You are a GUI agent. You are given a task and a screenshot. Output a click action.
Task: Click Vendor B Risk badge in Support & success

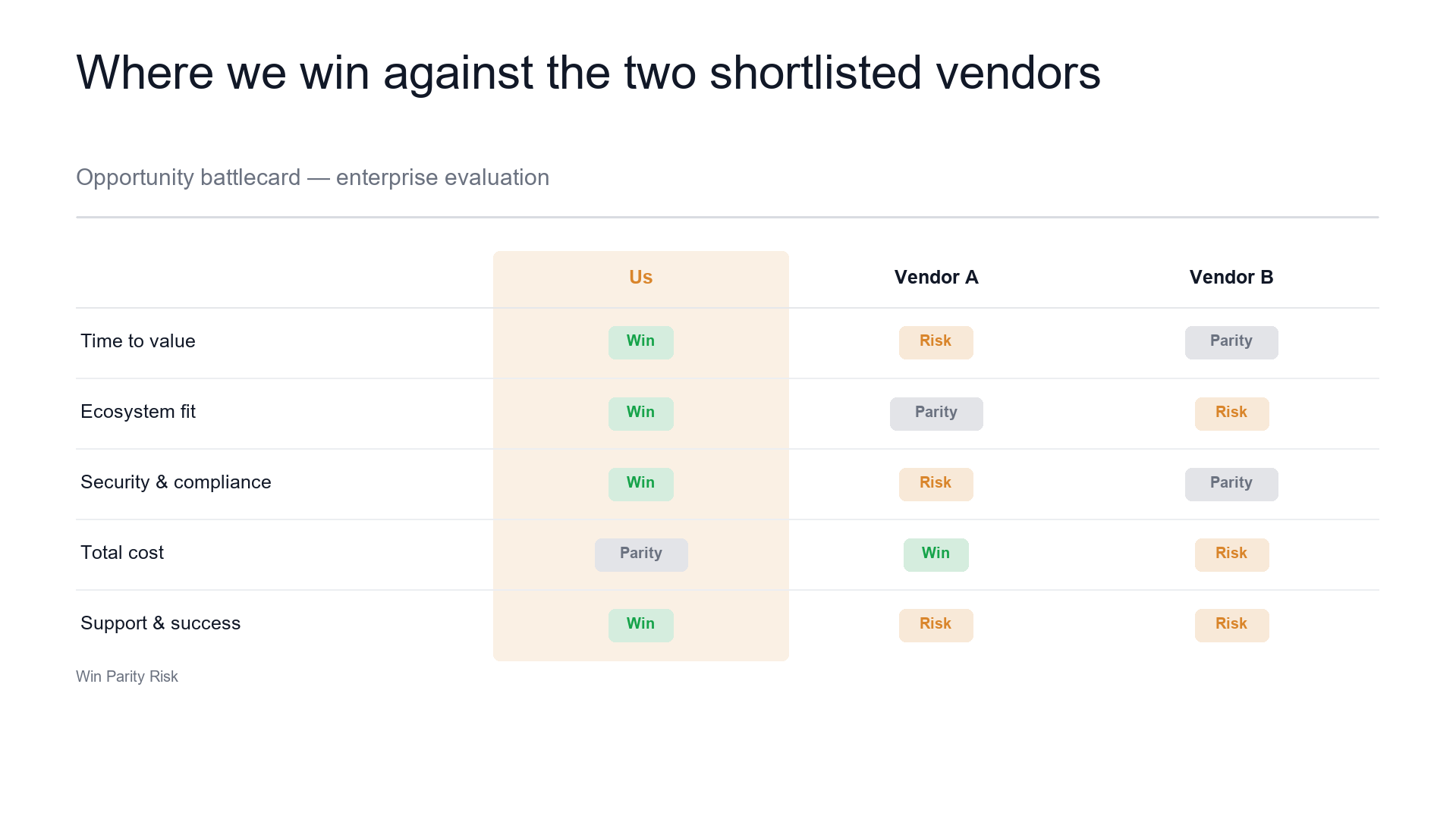click(1232, 626)
